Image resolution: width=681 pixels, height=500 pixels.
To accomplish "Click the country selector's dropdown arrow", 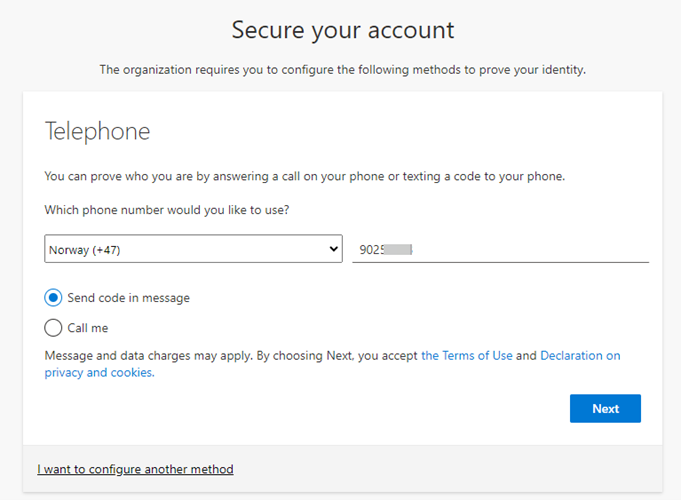I will point(334,249).
